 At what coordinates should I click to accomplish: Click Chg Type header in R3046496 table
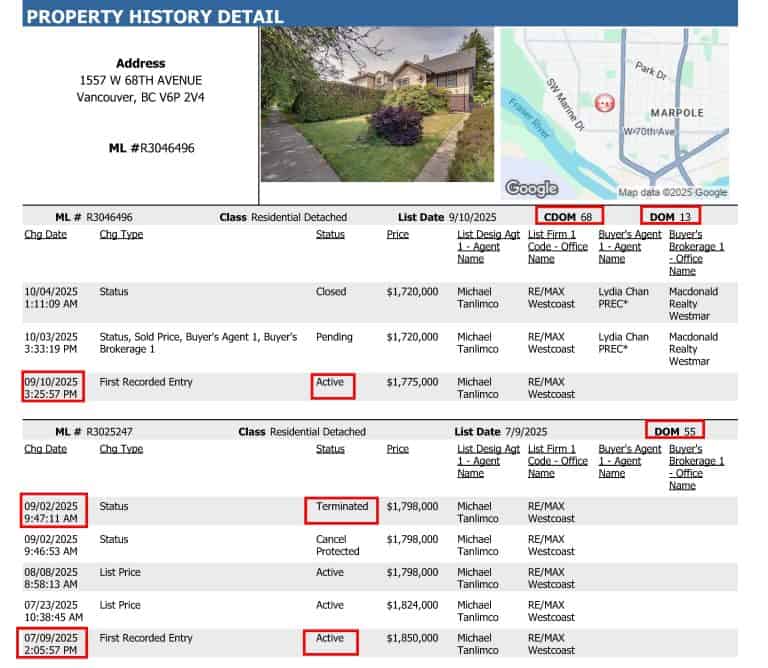[x=121, y=235]
